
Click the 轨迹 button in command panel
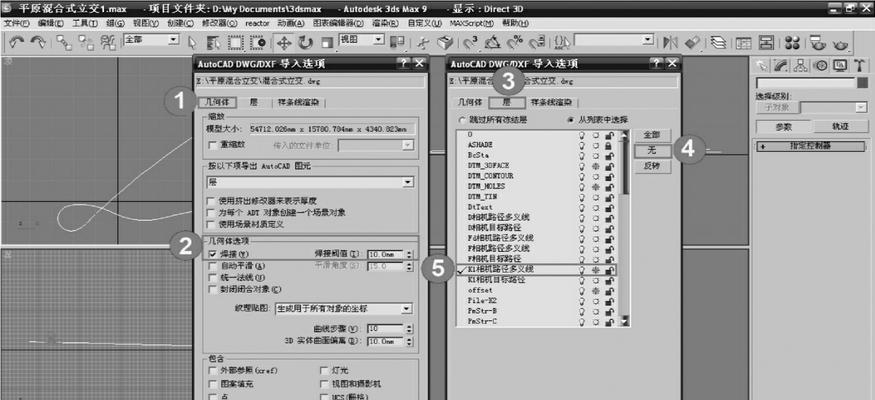tap(839, 127)
